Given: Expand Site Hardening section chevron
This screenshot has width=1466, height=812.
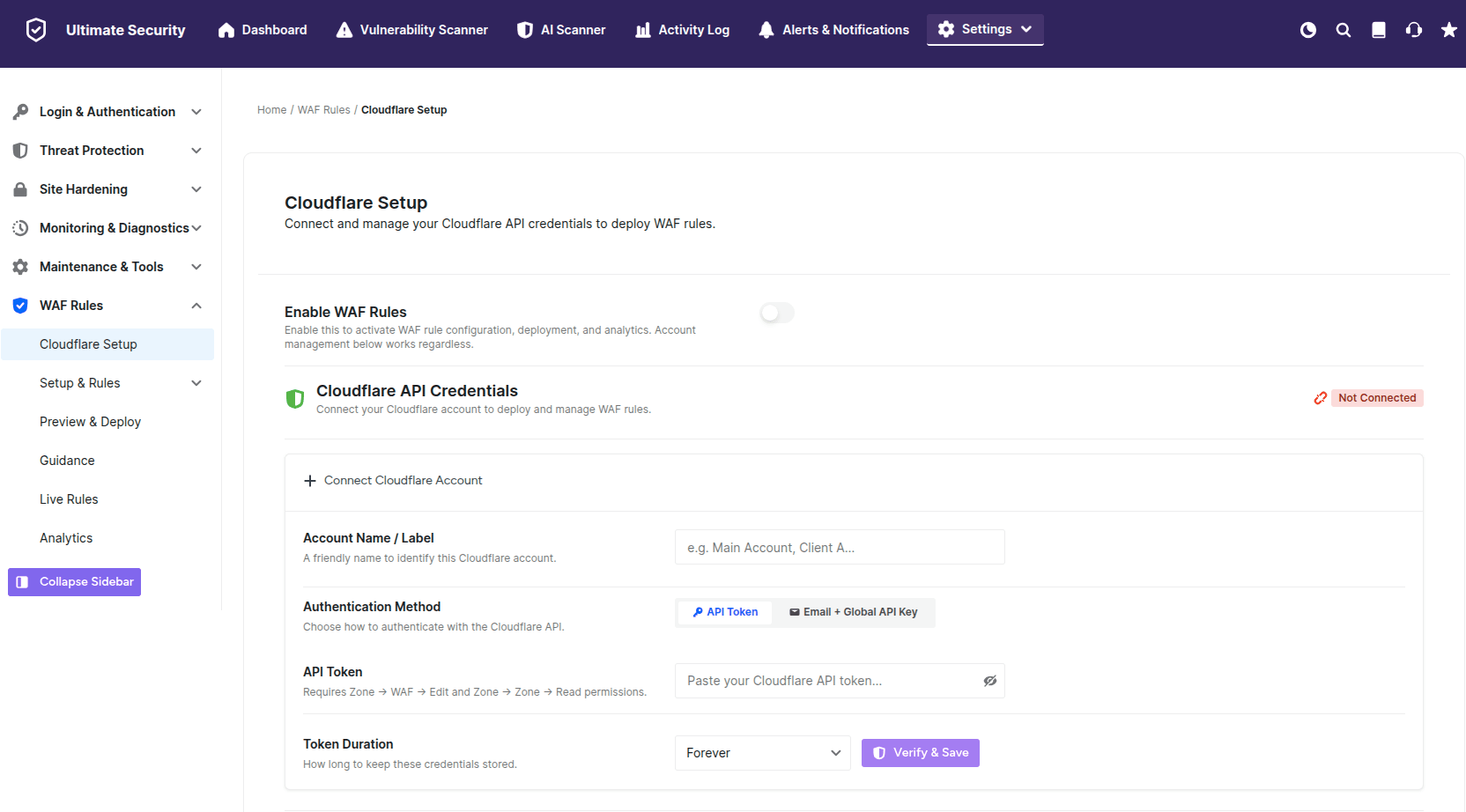Looking at the screenshot, I should tap(196, 189).
